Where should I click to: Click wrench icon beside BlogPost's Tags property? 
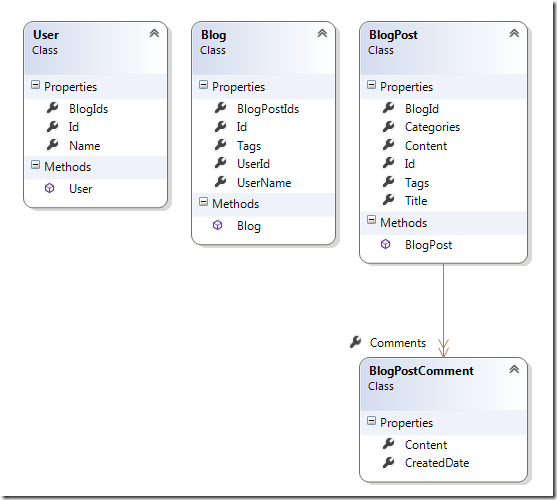tap(388, 181)
